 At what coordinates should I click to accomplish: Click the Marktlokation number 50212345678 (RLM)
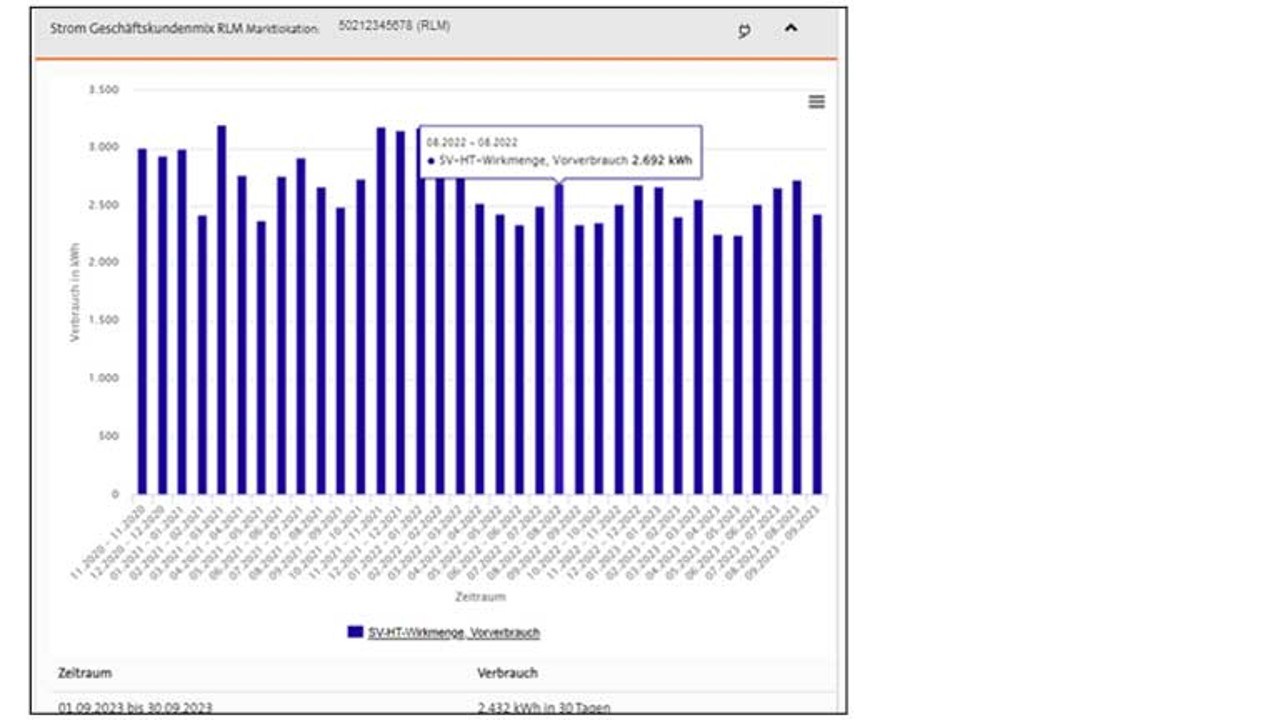[x=394, y=26]
